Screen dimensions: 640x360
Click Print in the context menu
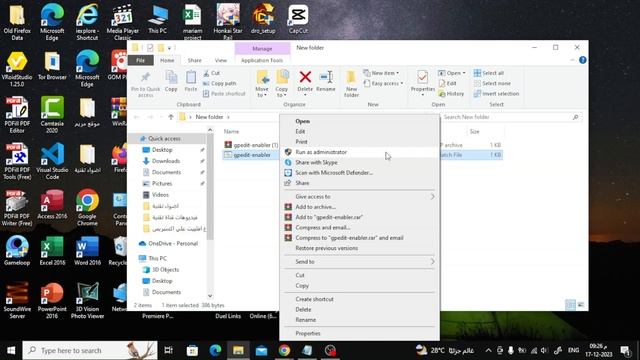[x=359, y=142]
